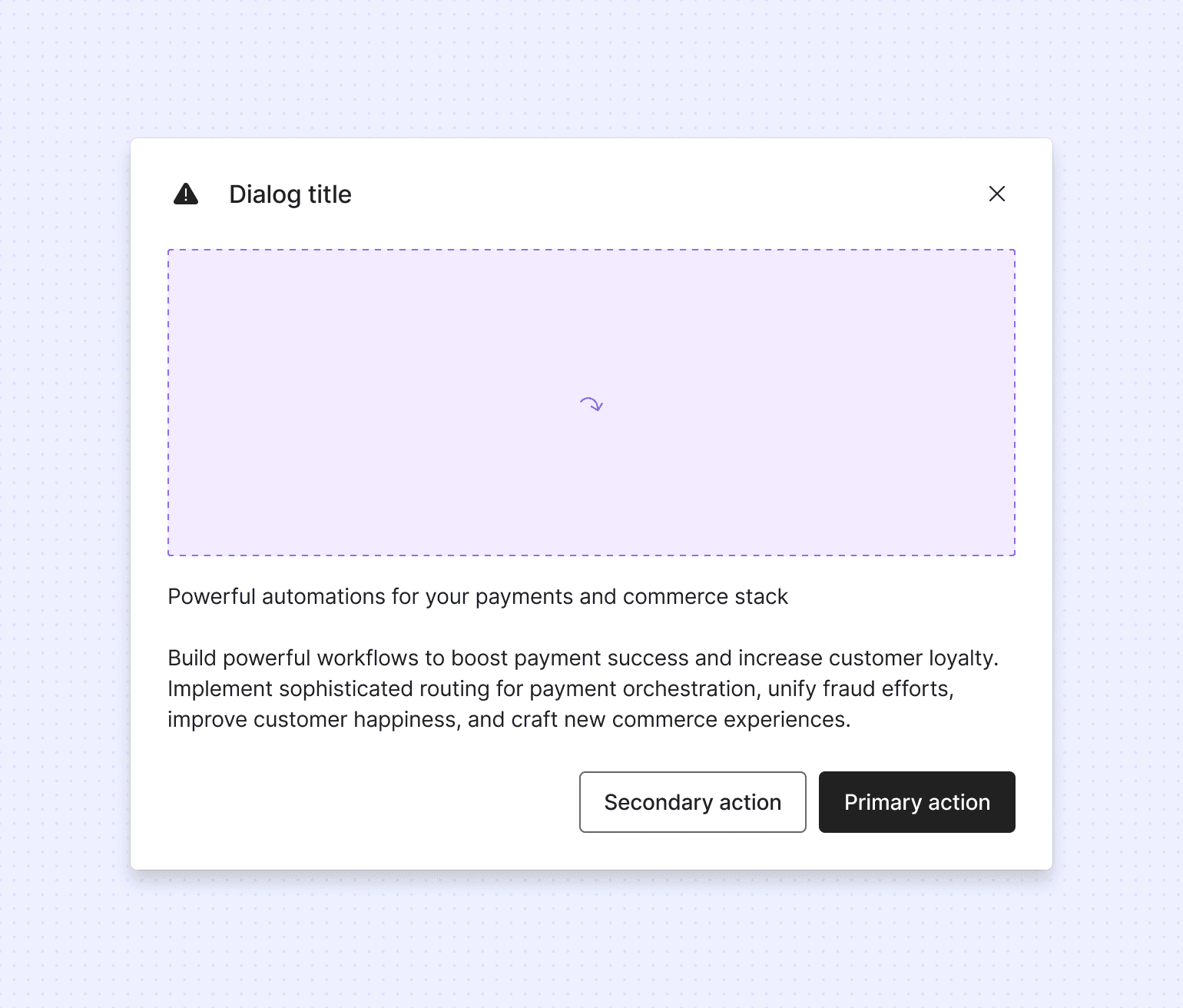Click the "improve customer happiness" text line
The image size is (1183, 1008).
point(509,720)
